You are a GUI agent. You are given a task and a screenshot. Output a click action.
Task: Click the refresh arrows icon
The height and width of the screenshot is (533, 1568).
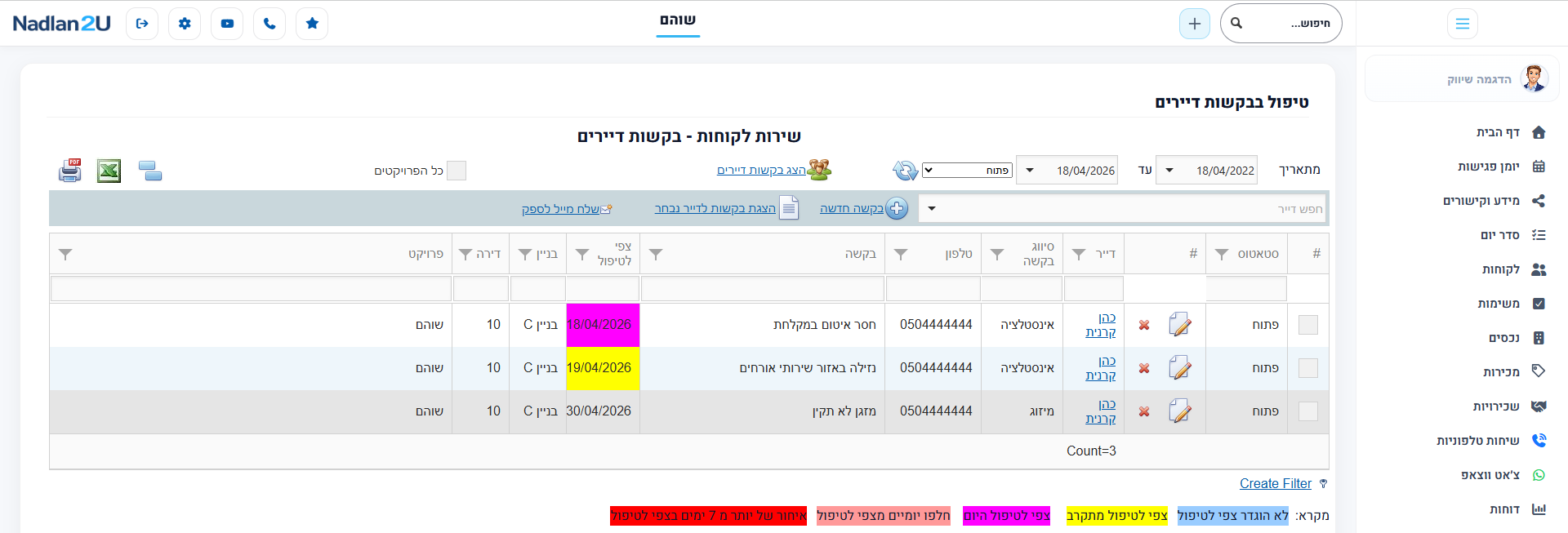coord(905,170)
